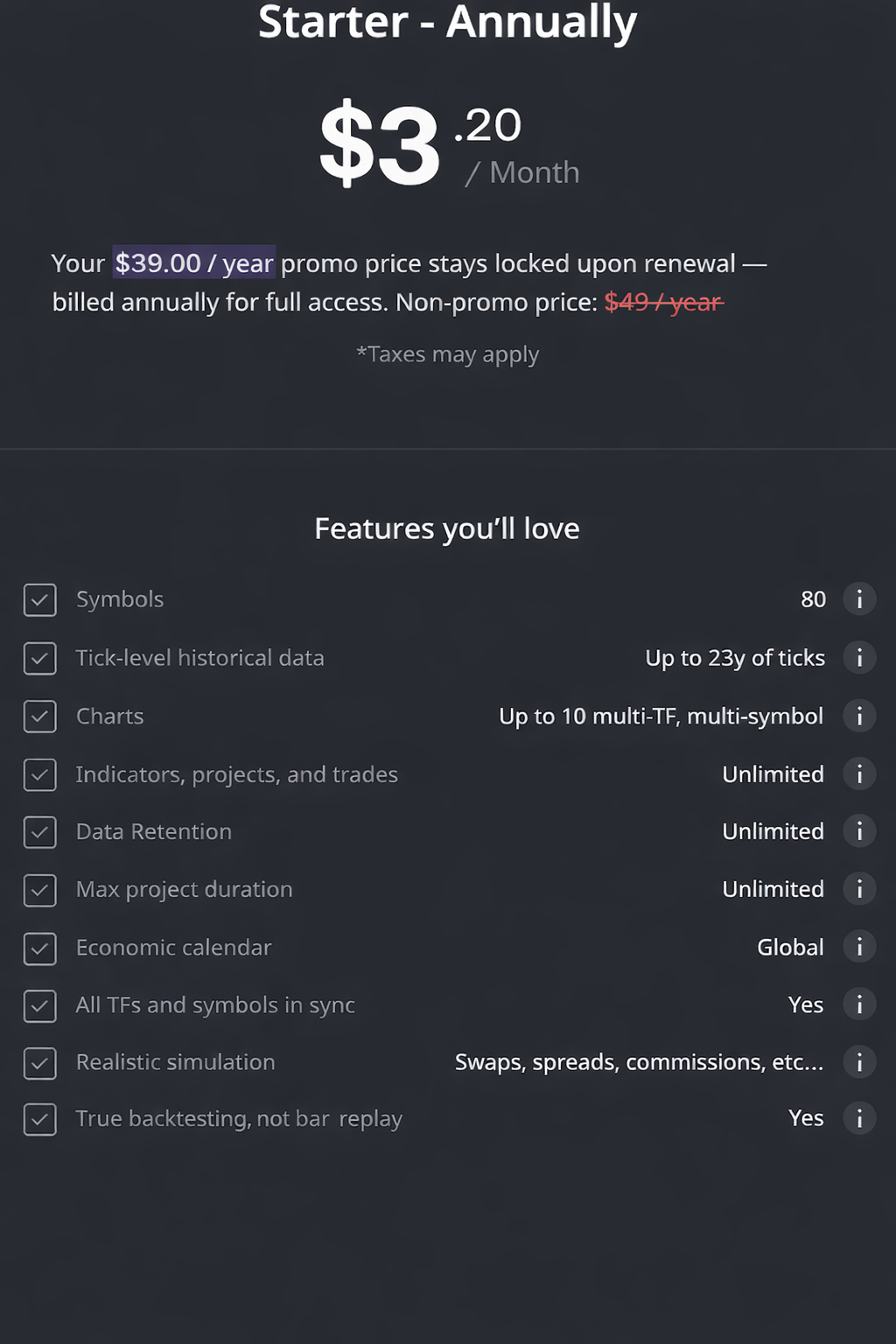This screenshot has height=1344, width=896.
Task: Click the crossed-out $49 / year price
Action: point(662,302)
